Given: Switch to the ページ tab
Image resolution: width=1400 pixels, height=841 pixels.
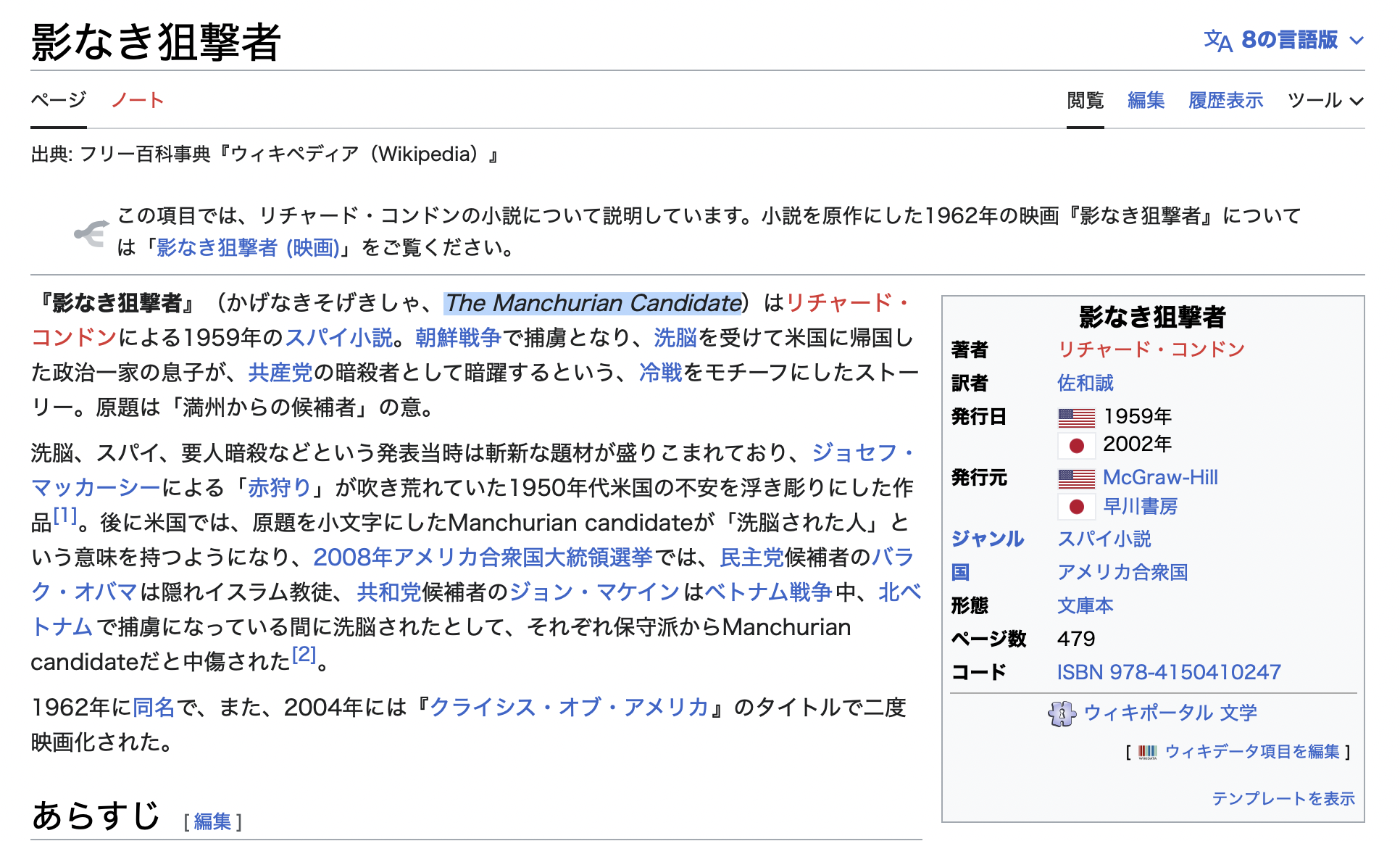Looking at the screenshot, I should point(58,99).
